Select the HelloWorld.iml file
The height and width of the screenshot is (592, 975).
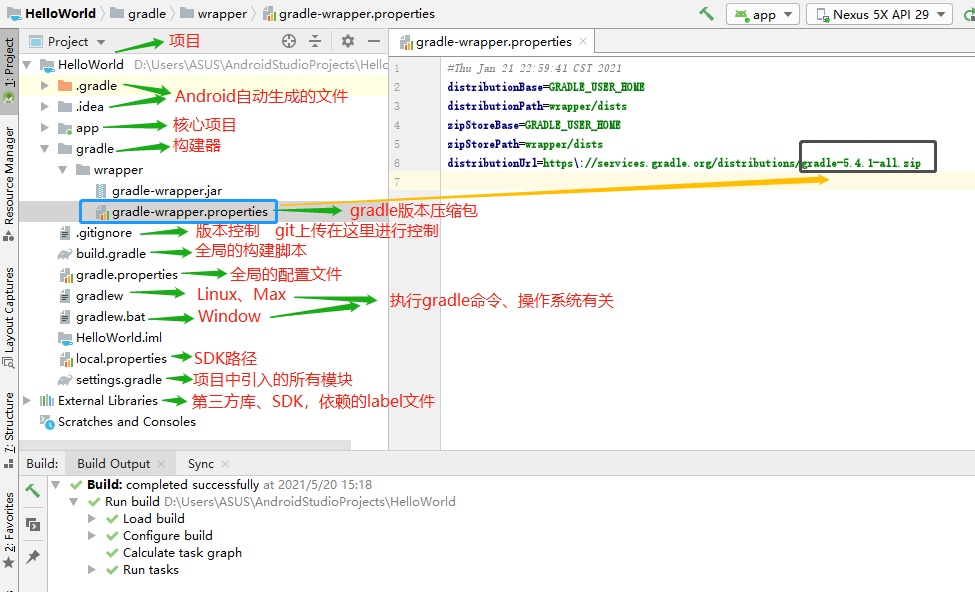(110, 338)
